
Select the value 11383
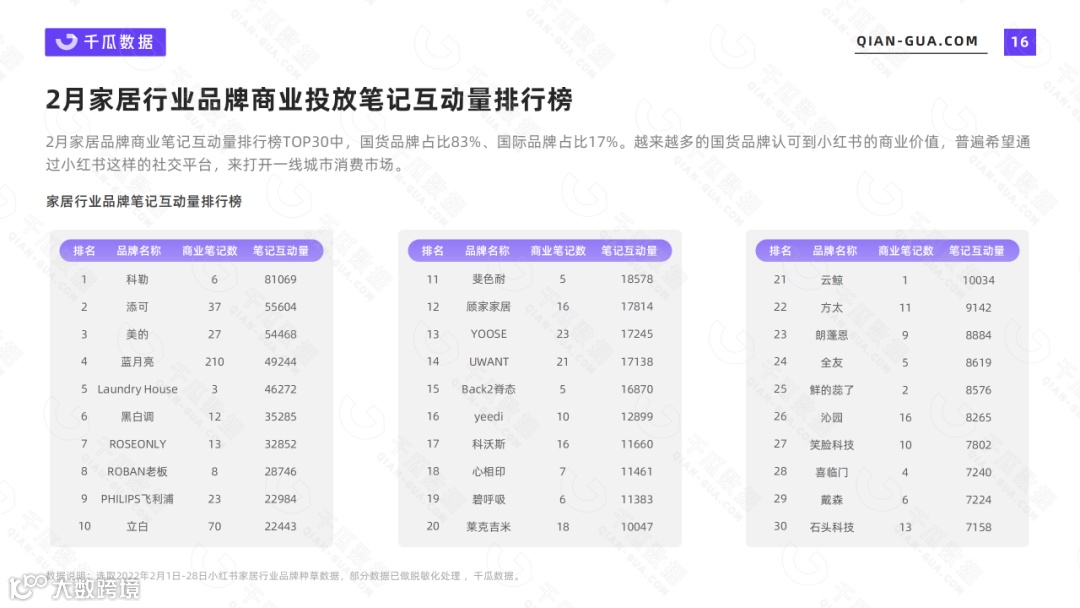636,499
